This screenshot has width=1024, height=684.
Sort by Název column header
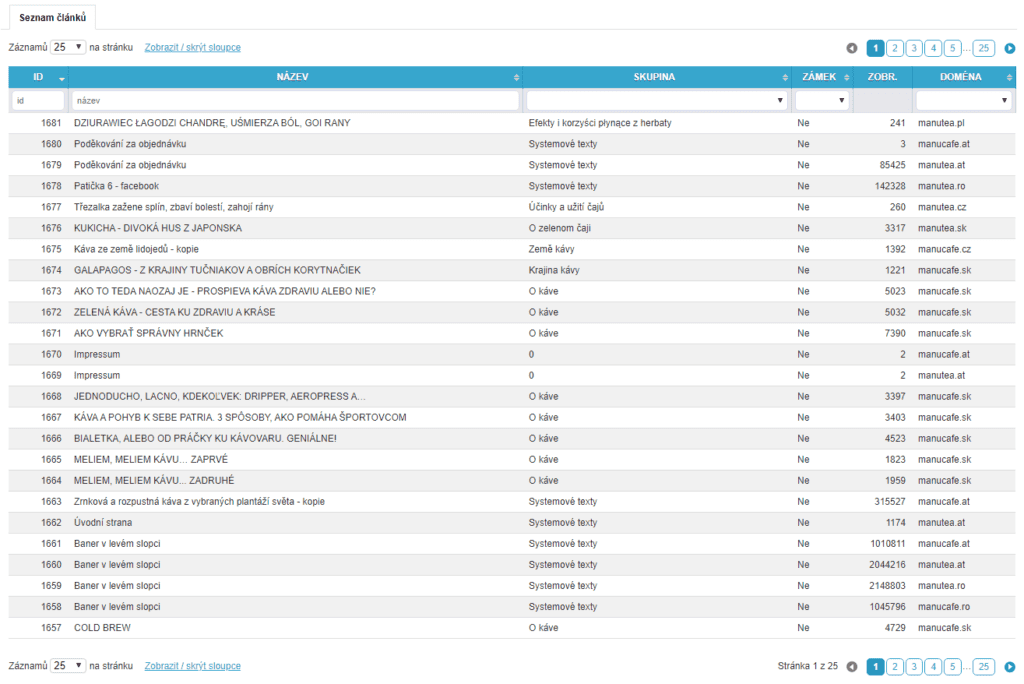click(295, 77)
